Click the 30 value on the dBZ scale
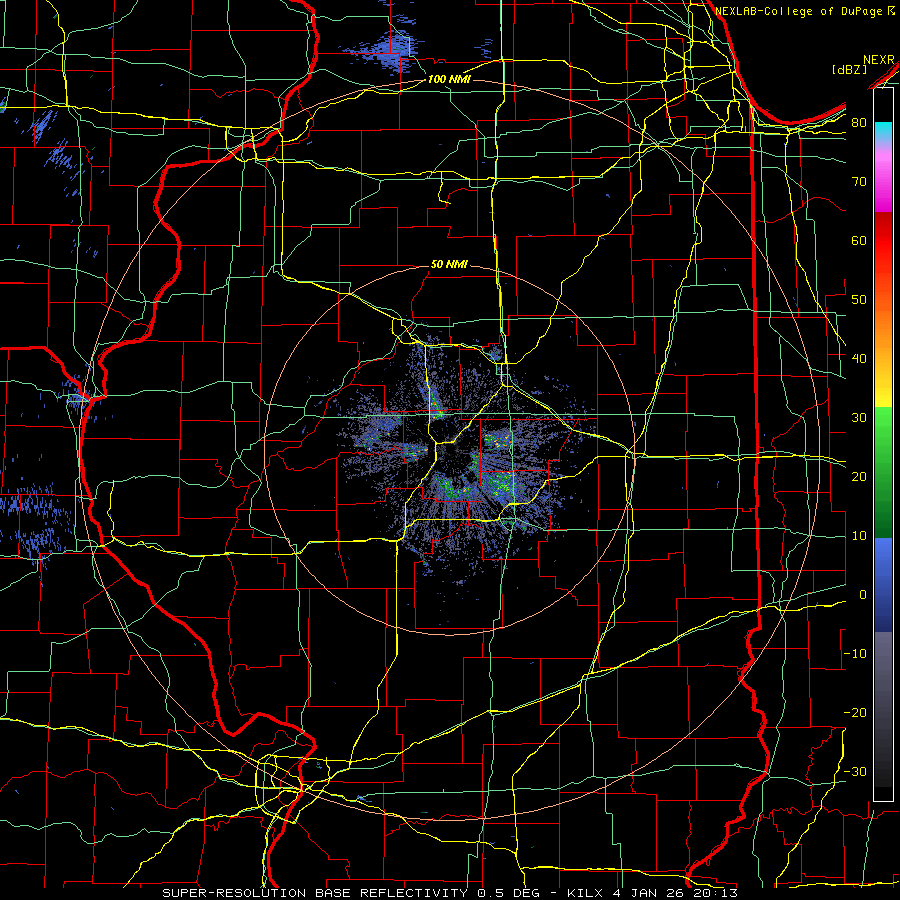Image resolution: width=900 pixels, height=900 pixels. pos(859,417)
